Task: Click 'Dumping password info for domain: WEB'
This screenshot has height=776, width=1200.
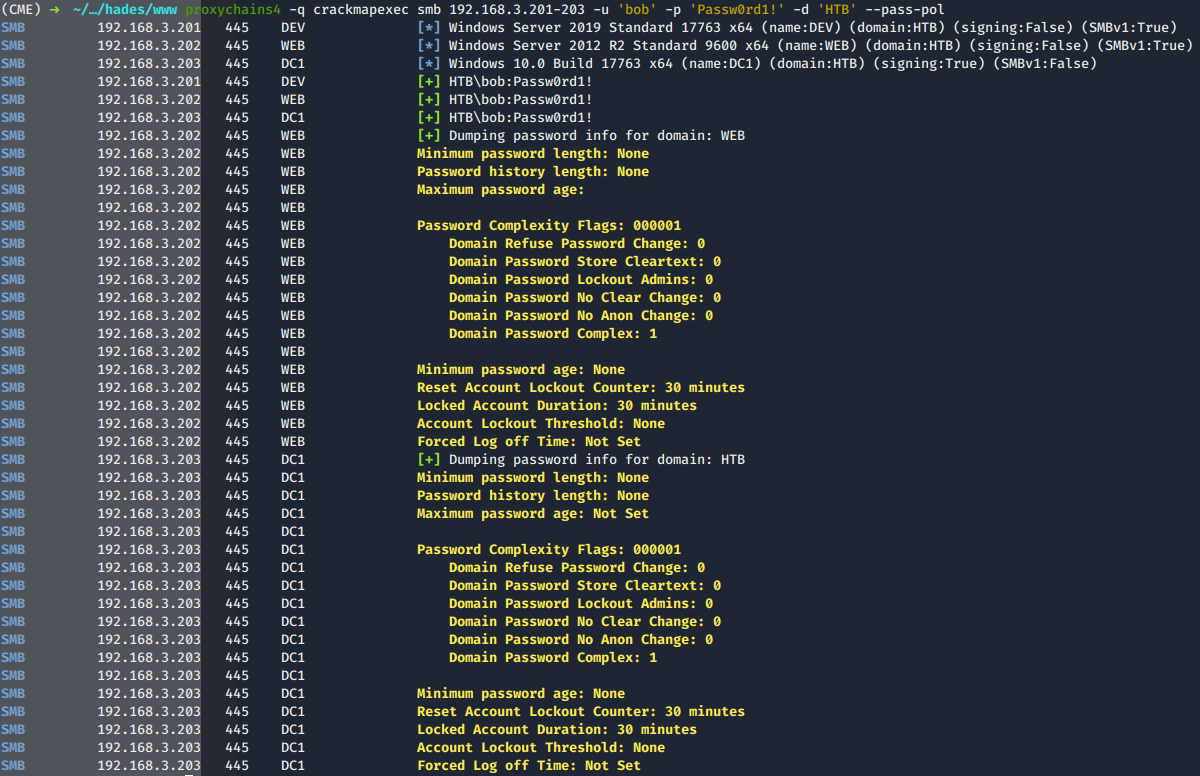Action: point(580,136)
